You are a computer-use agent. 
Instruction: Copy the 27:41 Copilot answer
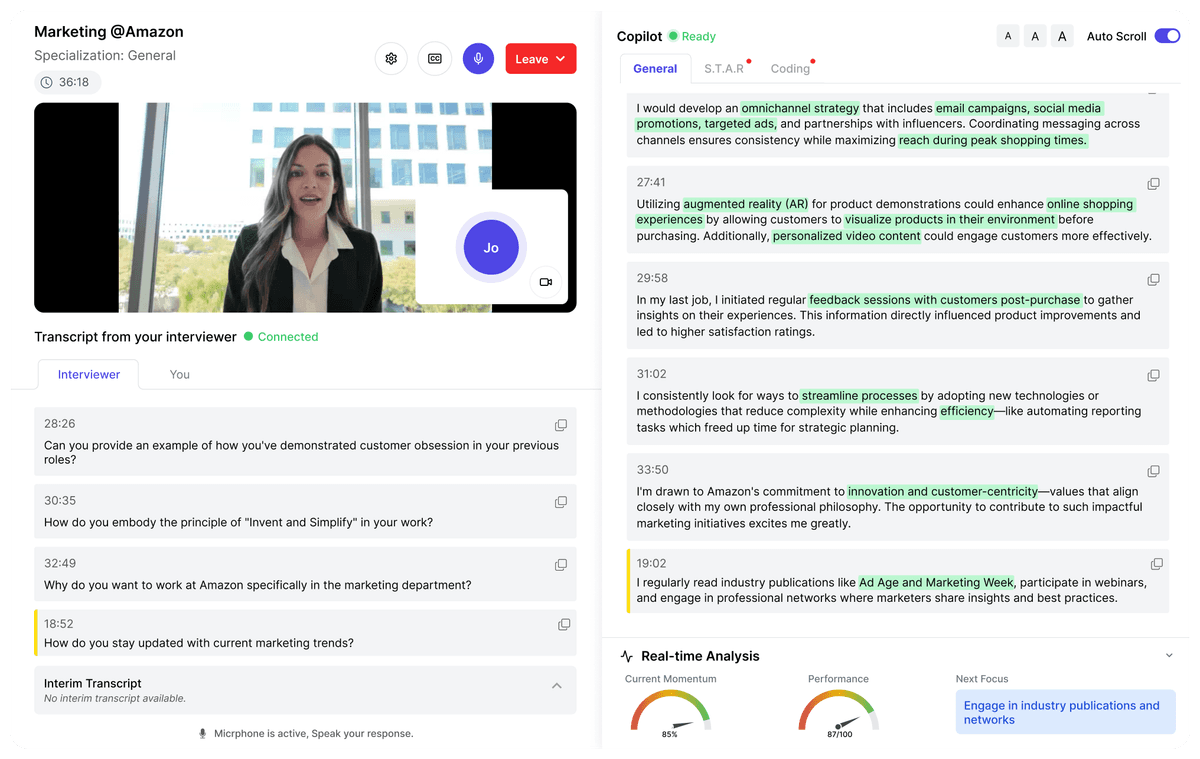(1154, 183)
